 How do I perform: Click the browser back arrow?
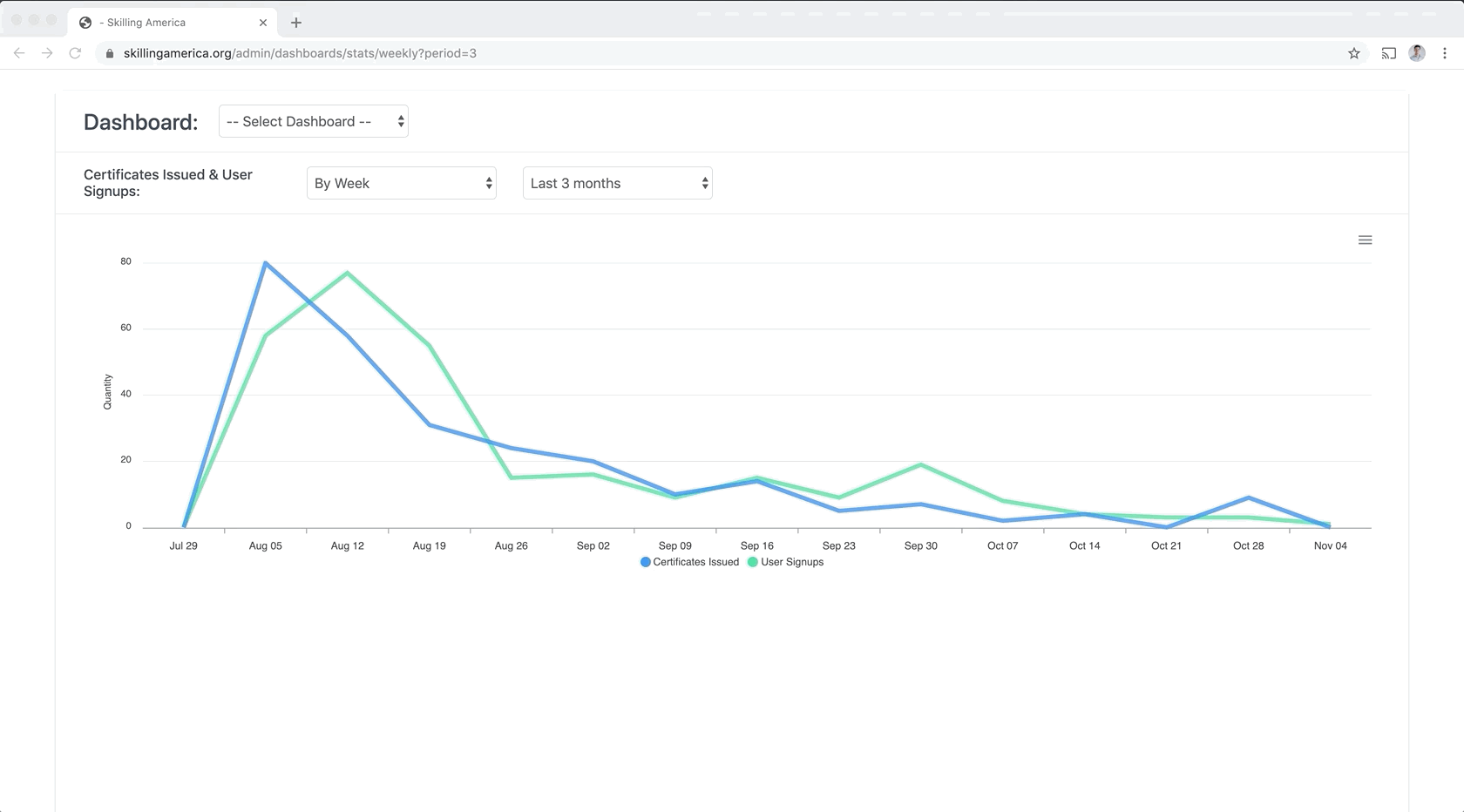point(19,53)
